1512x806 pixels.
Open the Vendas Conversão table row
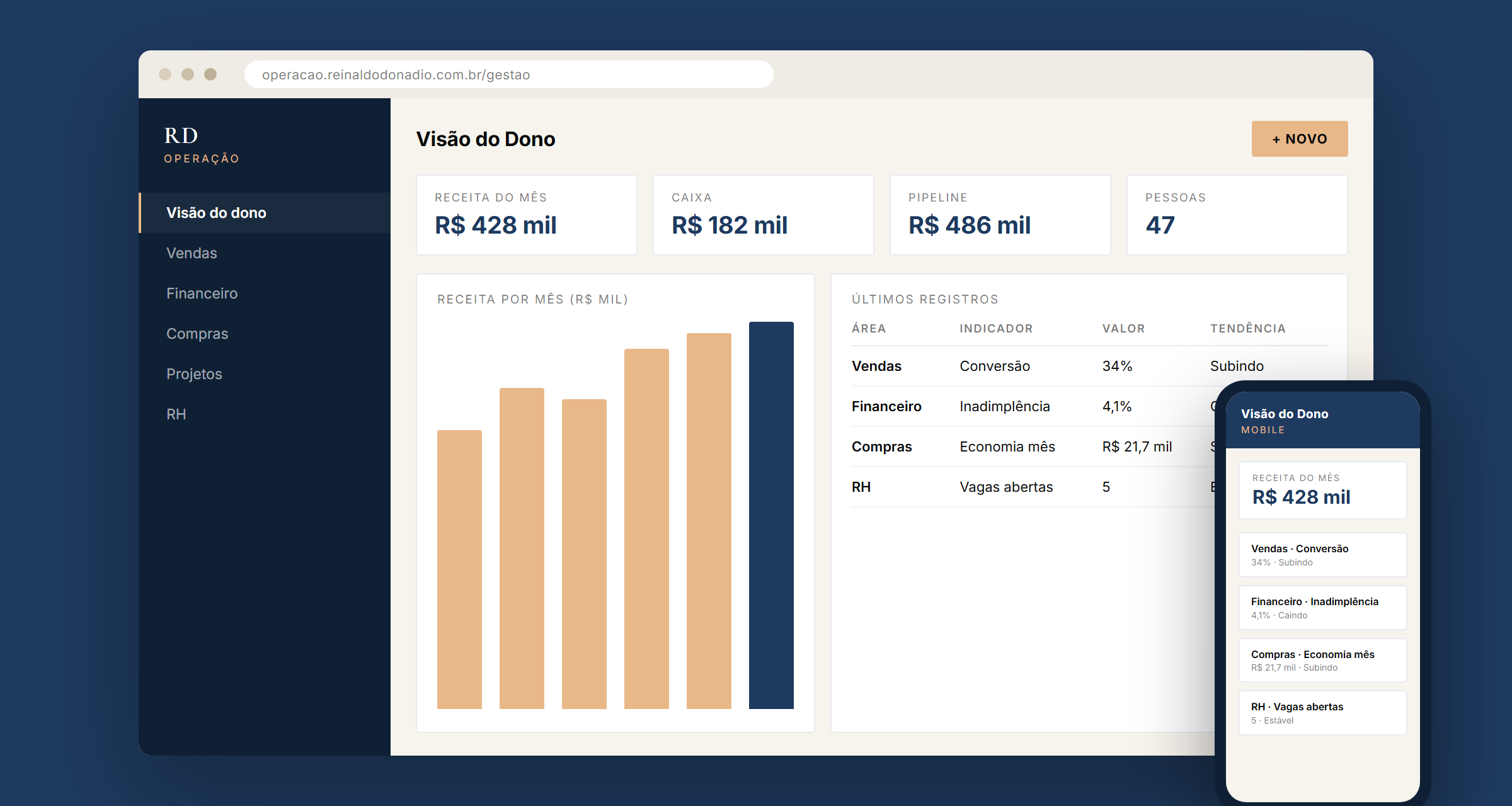tap(1089, 366)
